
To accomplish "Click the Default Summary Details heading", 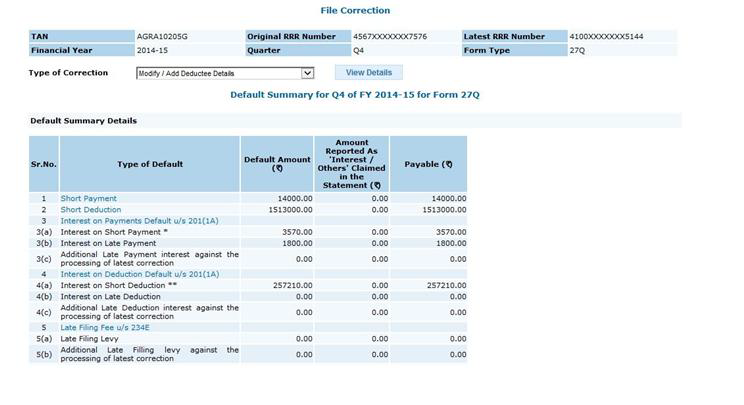I will [84, 121].
